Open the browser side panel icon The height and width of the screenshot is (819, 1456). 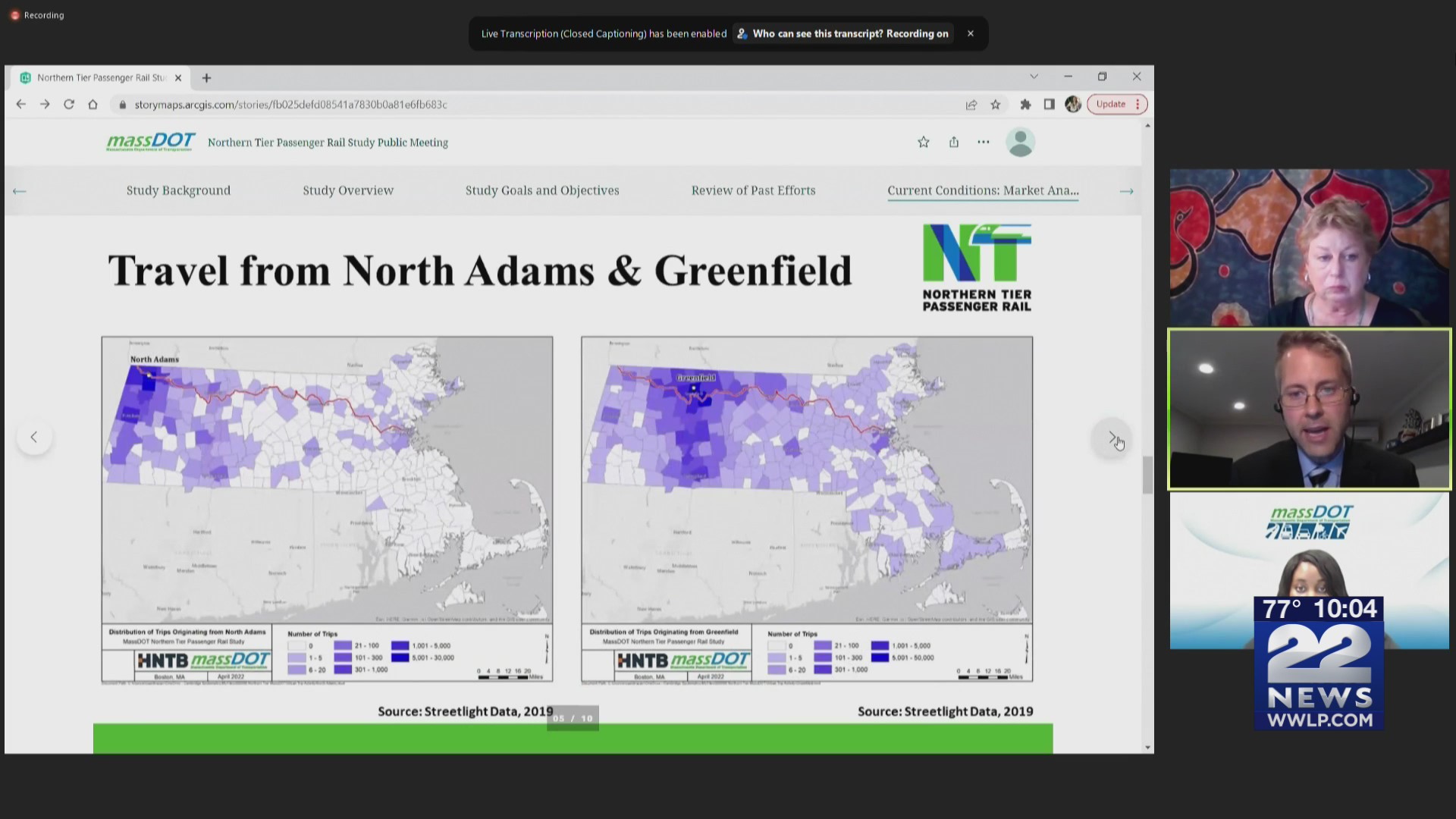point(1050,105)
